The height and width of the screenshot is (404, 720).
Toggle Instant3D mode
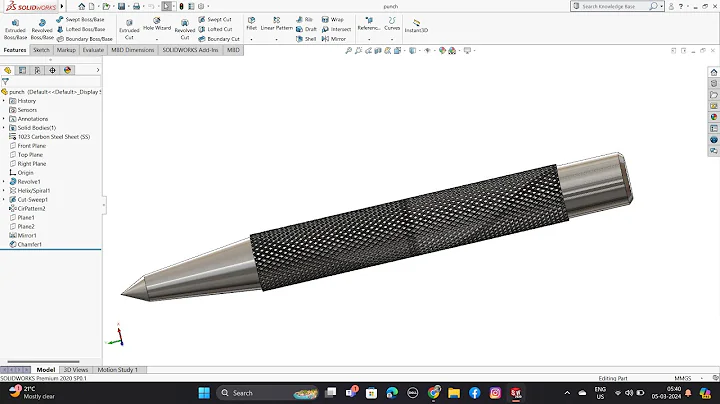point(416,26)
